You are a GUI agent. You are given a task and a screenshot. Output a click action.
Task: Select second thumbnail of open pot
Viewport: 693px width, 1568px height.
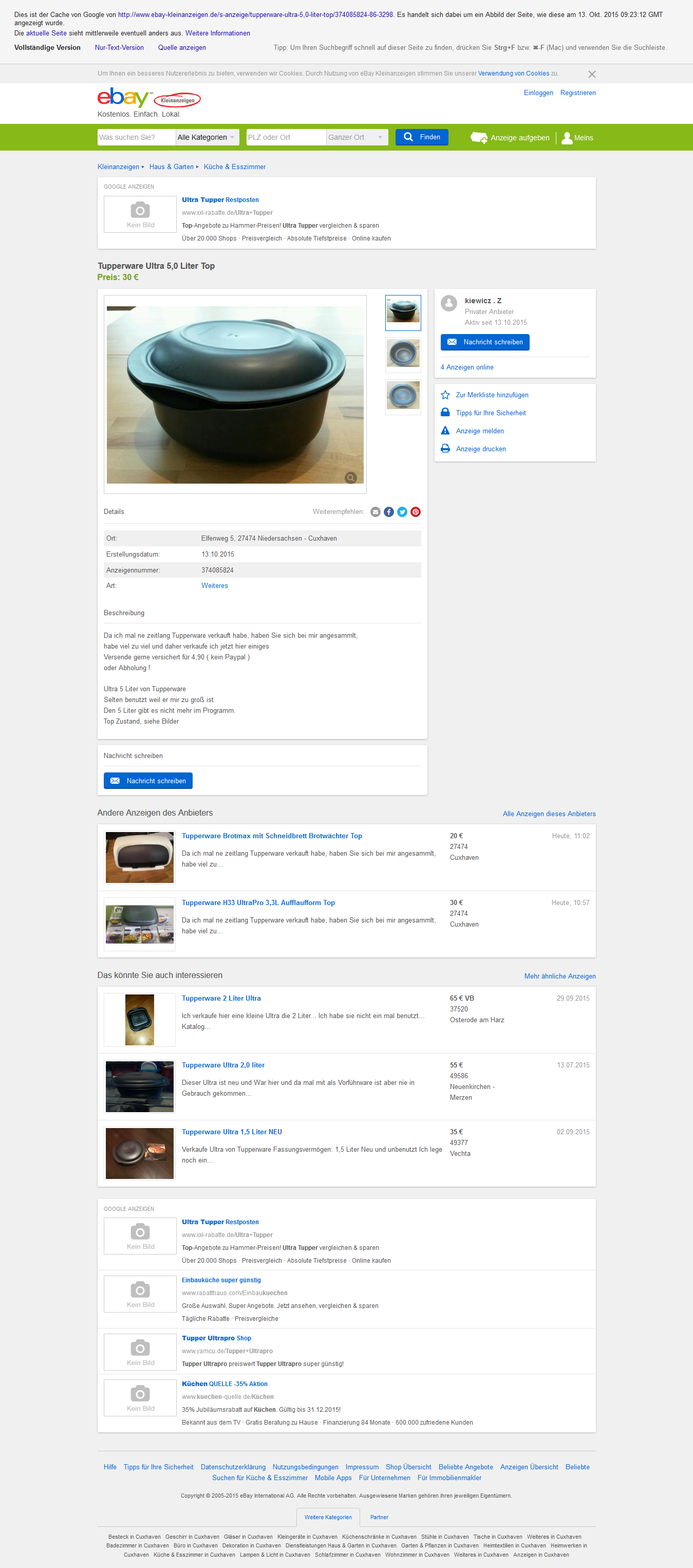pyautogui.click(x=403, y=354)
